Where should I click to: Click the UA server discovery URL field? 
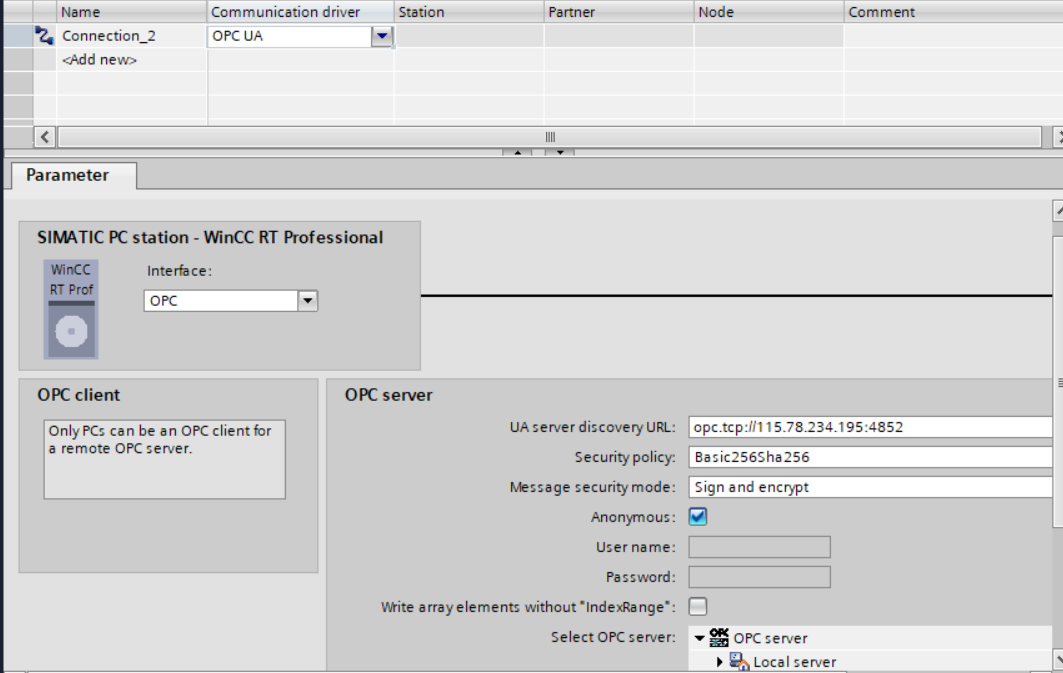pos(870,427)
